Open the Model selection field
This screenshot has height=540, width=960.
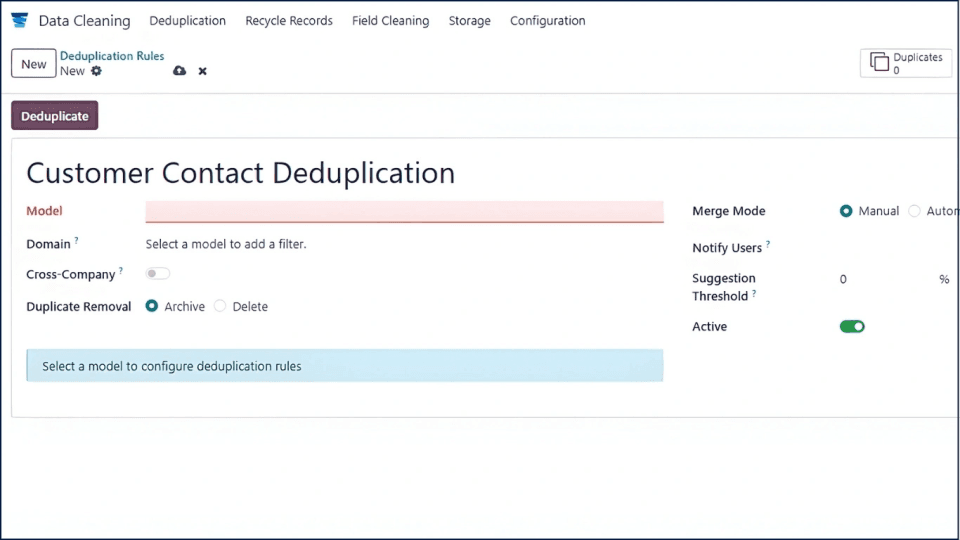404,211
